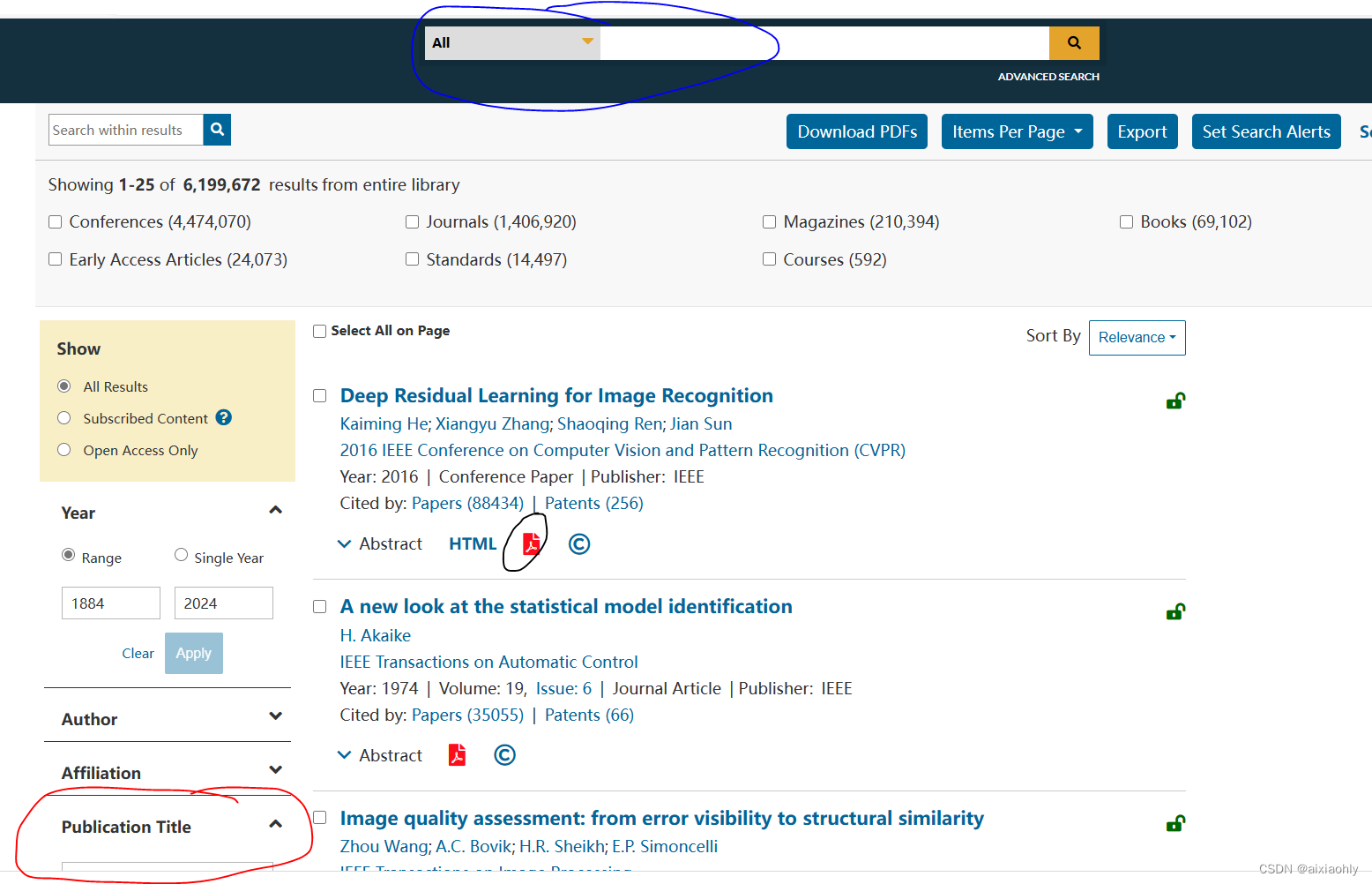The image size is (1372, 884).
Task: Open the ADVANCED SEARCH link
Action: [1048, 77]
